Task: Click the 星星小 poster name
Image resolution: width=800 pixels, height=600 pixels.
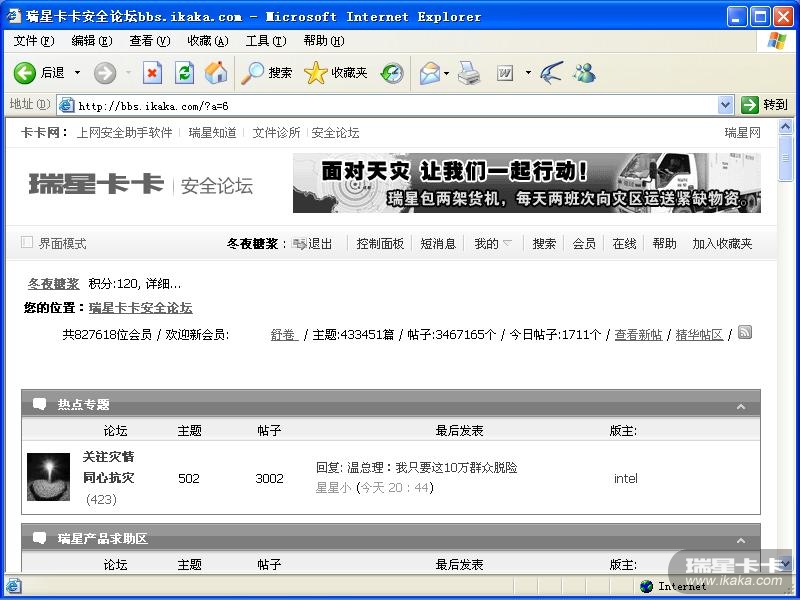Action: coord(333,488)
